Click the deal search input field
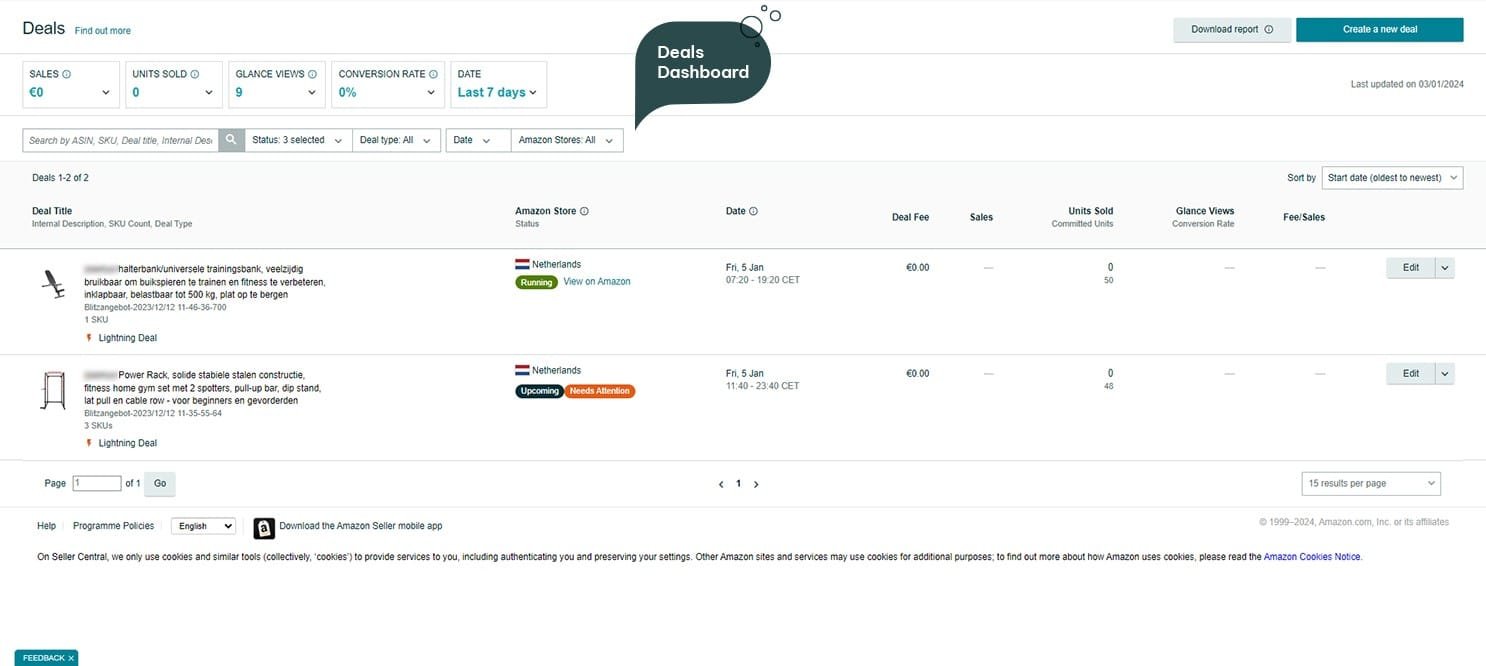 click(x=120, y=140)
